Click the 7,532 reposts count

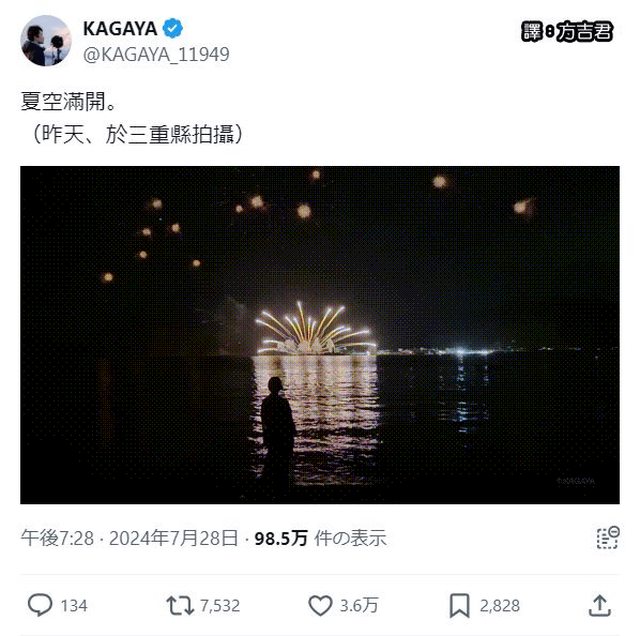[x=220, y=605]
